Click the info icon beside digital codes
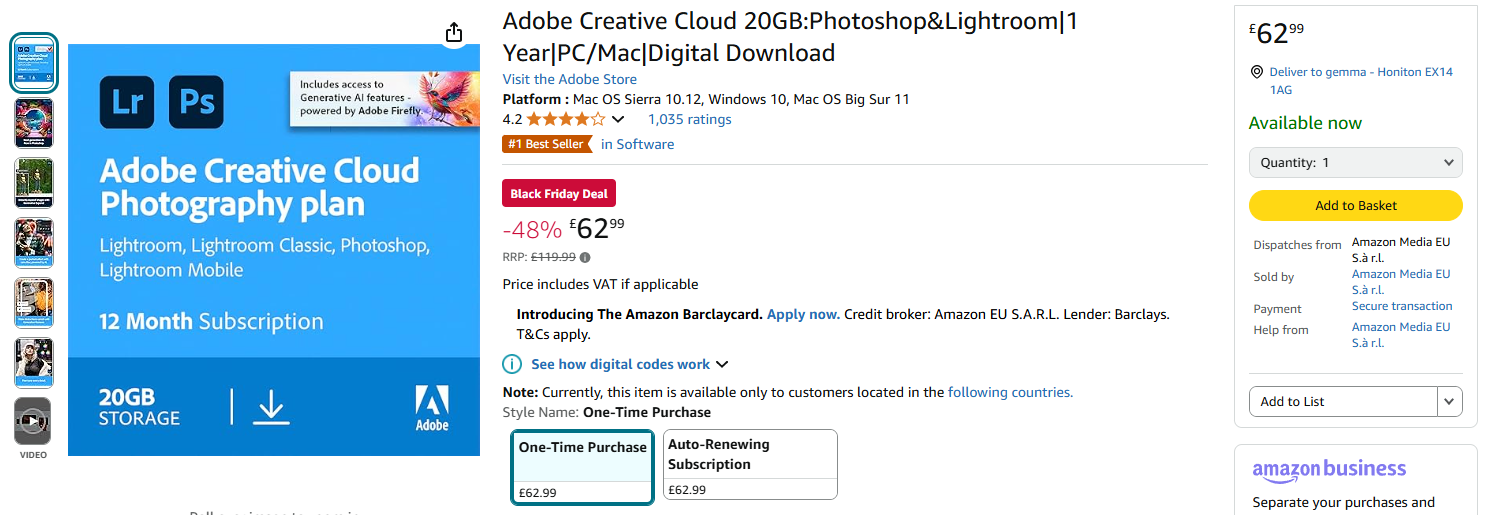This screenshot has height=515, width=1494. [x=512, y=364]
